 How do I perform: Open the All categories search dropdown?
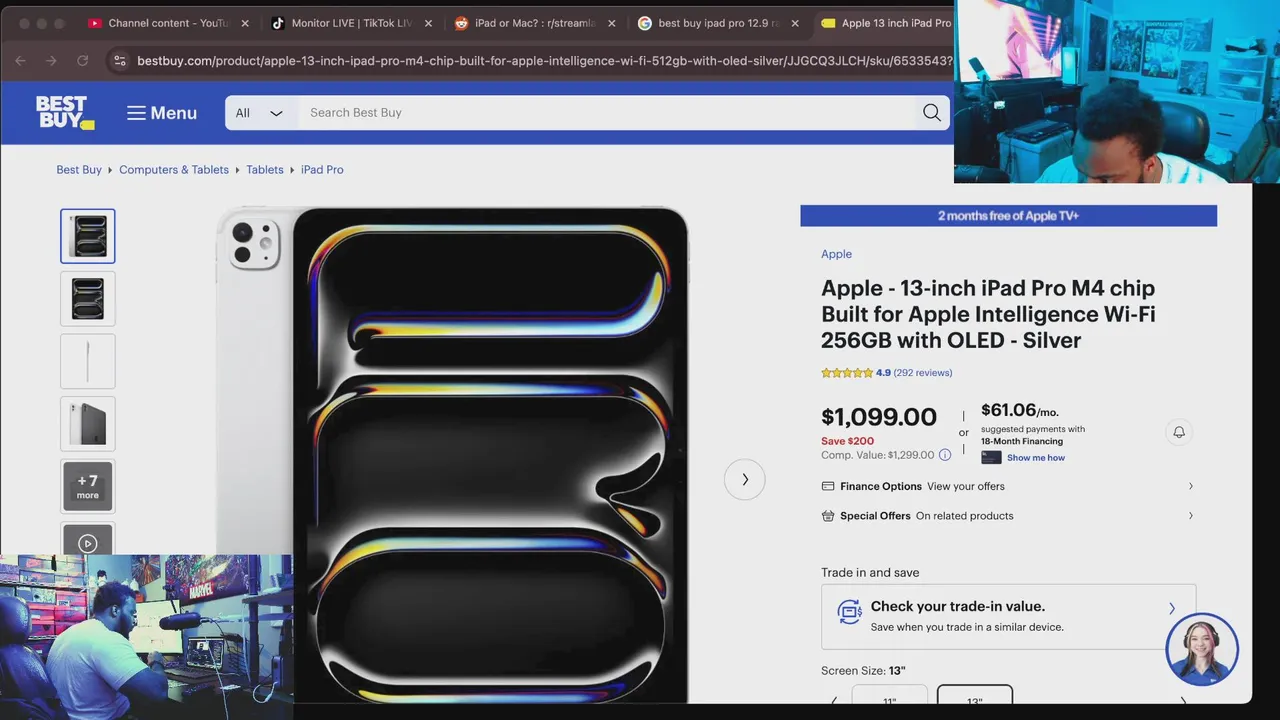259,113
